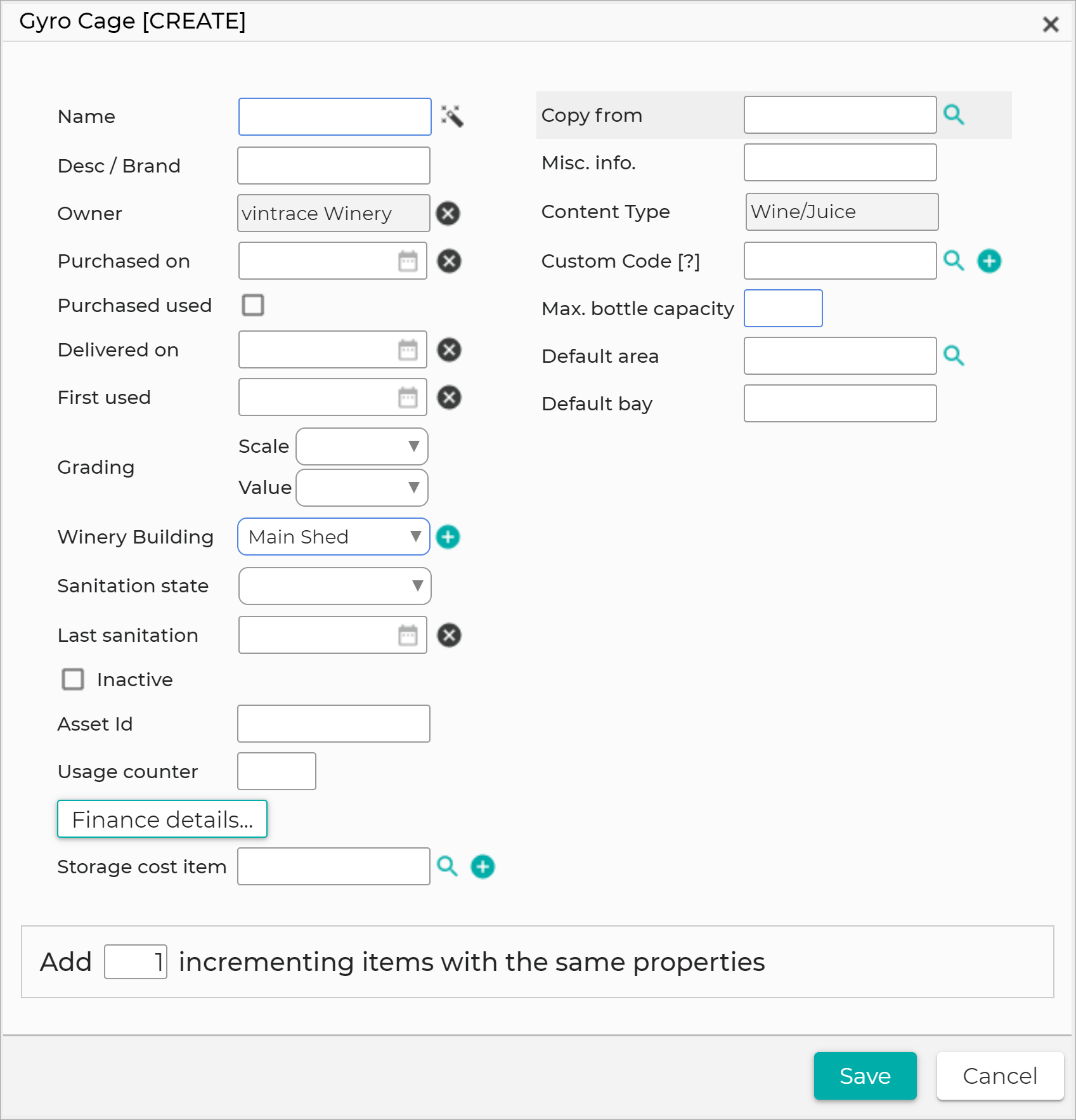The height and width of the screenshot is (1120, 1076).
Task: Tick the Purchased used checkbox
Action: point(253,305)
